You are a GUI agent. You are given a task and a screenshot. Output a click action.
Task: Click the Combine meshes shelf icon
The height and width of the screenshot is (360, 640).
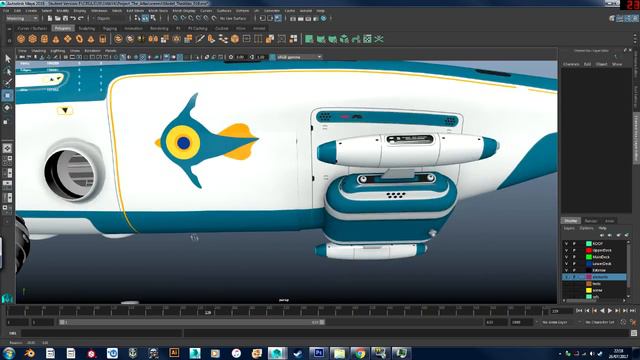118,39
